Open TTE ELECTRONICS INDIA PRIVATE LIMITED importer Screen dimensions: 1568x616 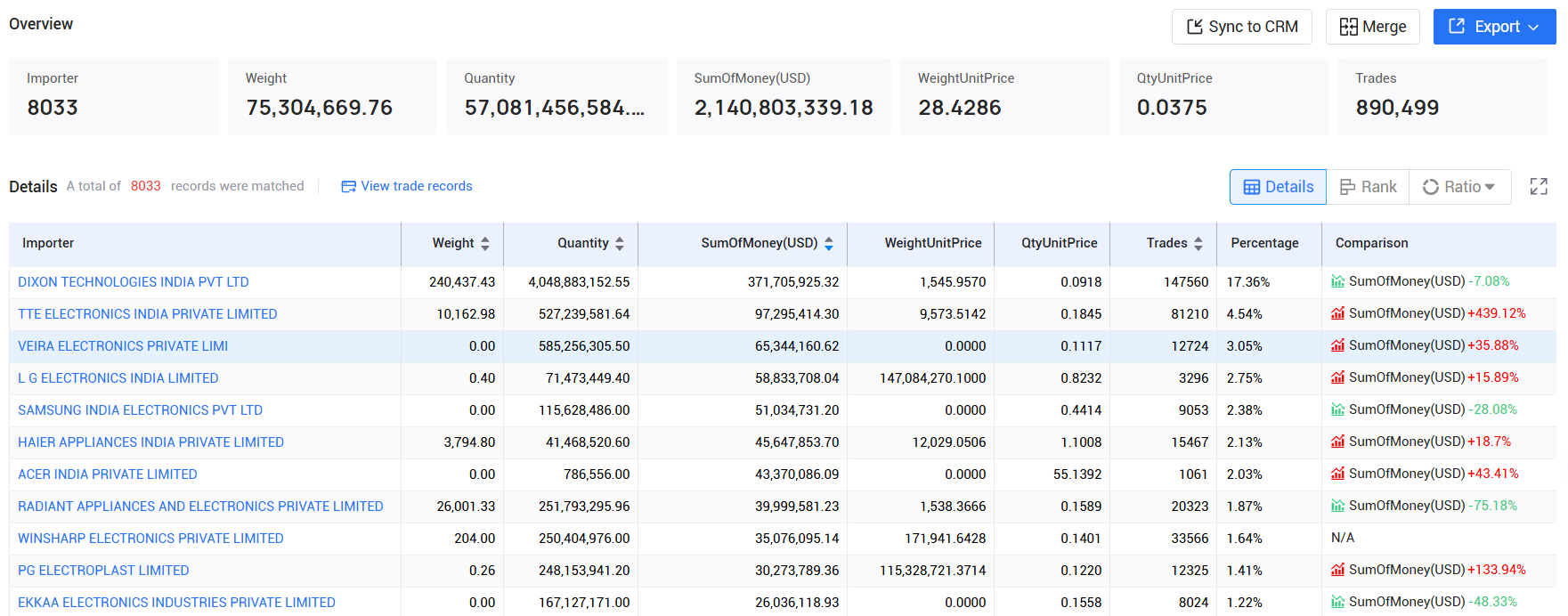coord(148,314)
